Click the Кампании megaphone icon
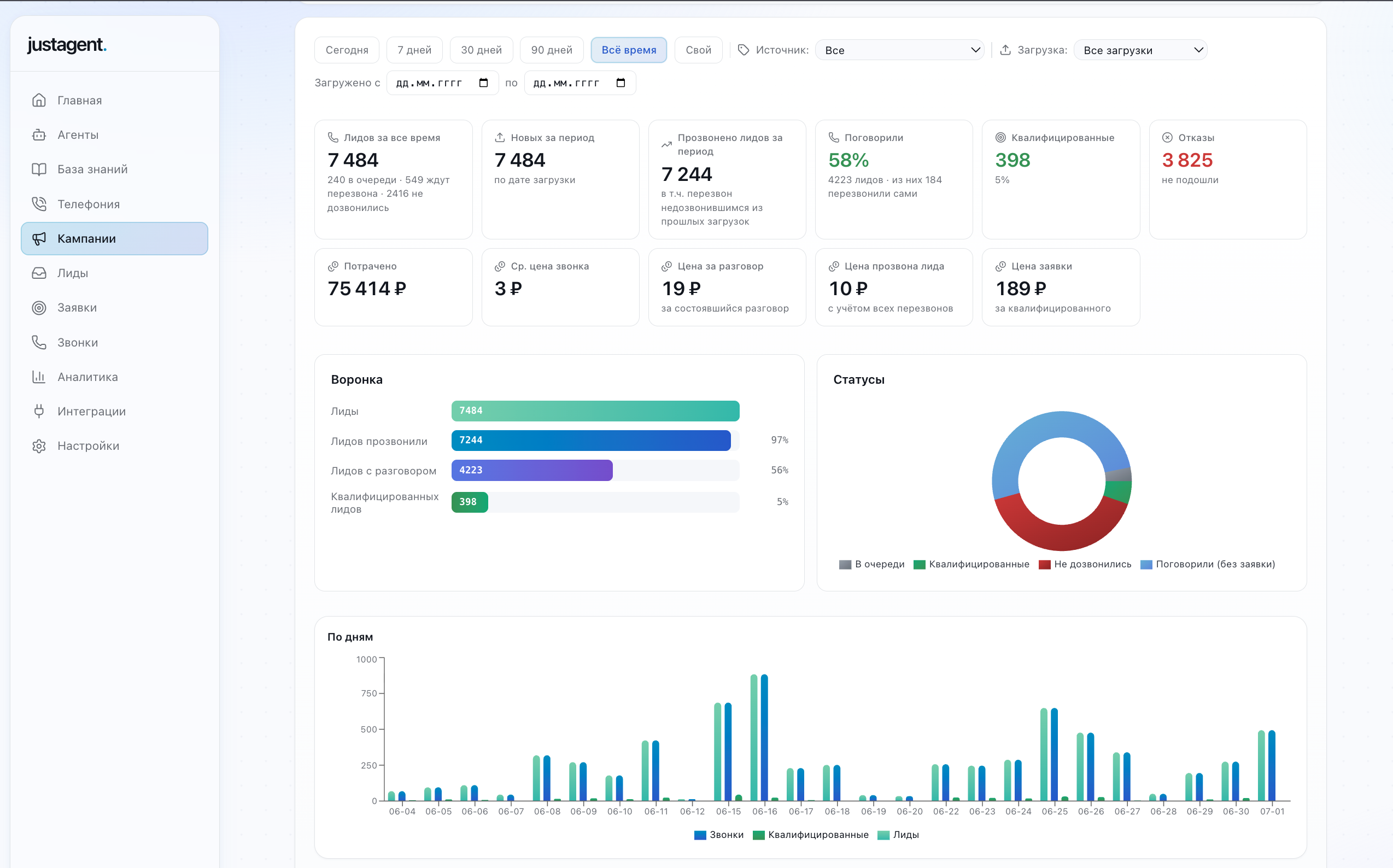1393x868 pixels. [39, 239]
